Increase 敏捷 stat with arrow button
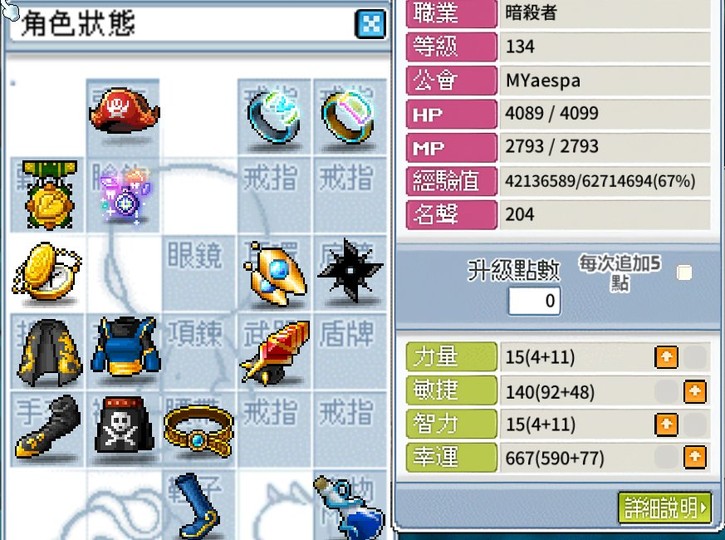 coord(695,391)
